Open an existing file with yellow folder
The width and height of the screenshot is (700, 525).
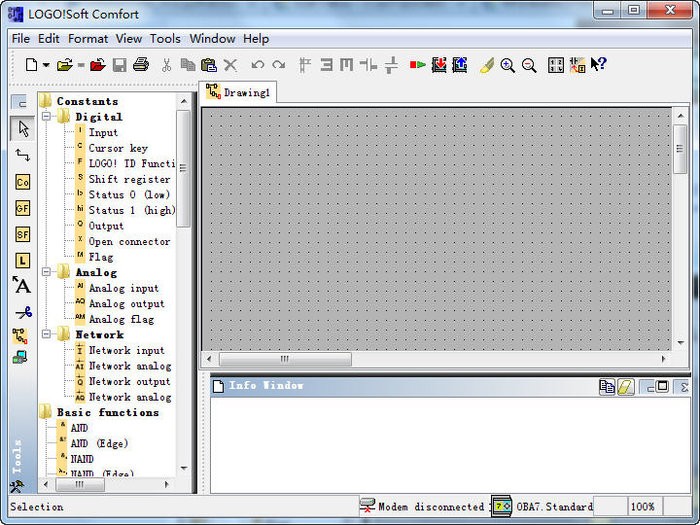click(65, 65)
